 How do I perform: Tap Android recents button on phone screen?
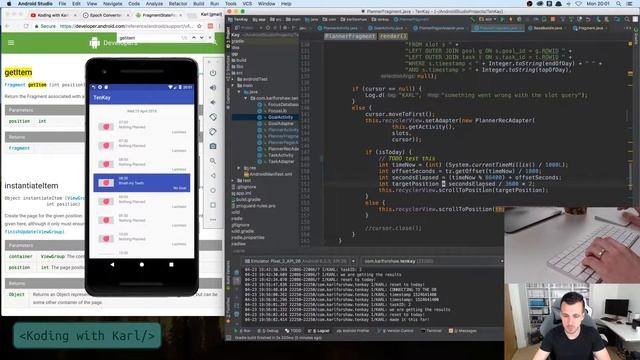click(171, 264)
